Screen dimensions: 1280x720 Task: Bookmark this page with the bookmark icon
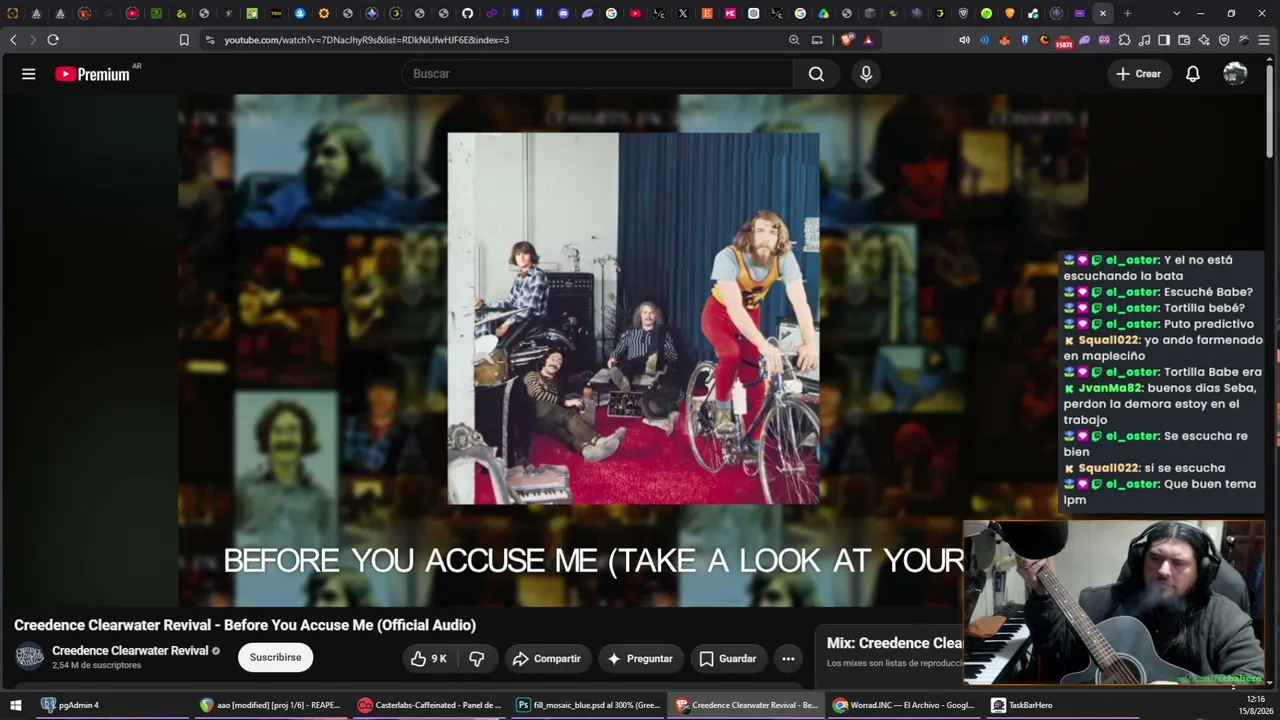[184, 40]
